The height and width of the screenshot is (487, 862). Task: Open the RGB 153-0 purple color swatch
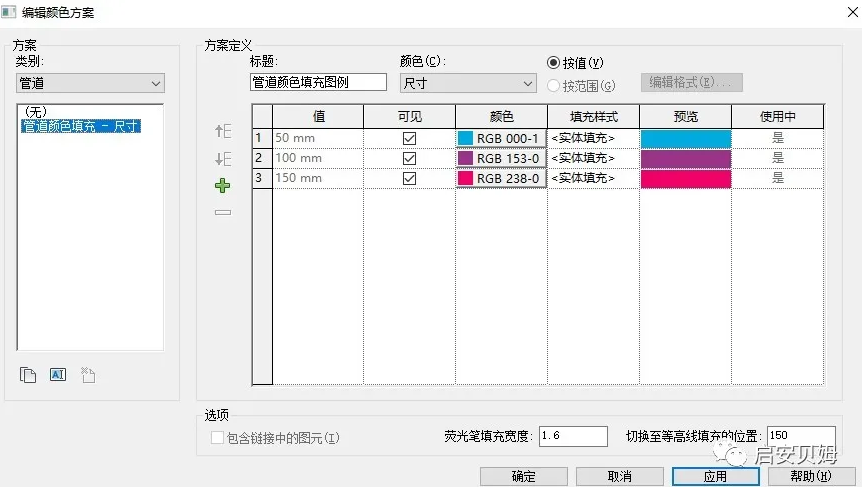[x=501, y=158]
